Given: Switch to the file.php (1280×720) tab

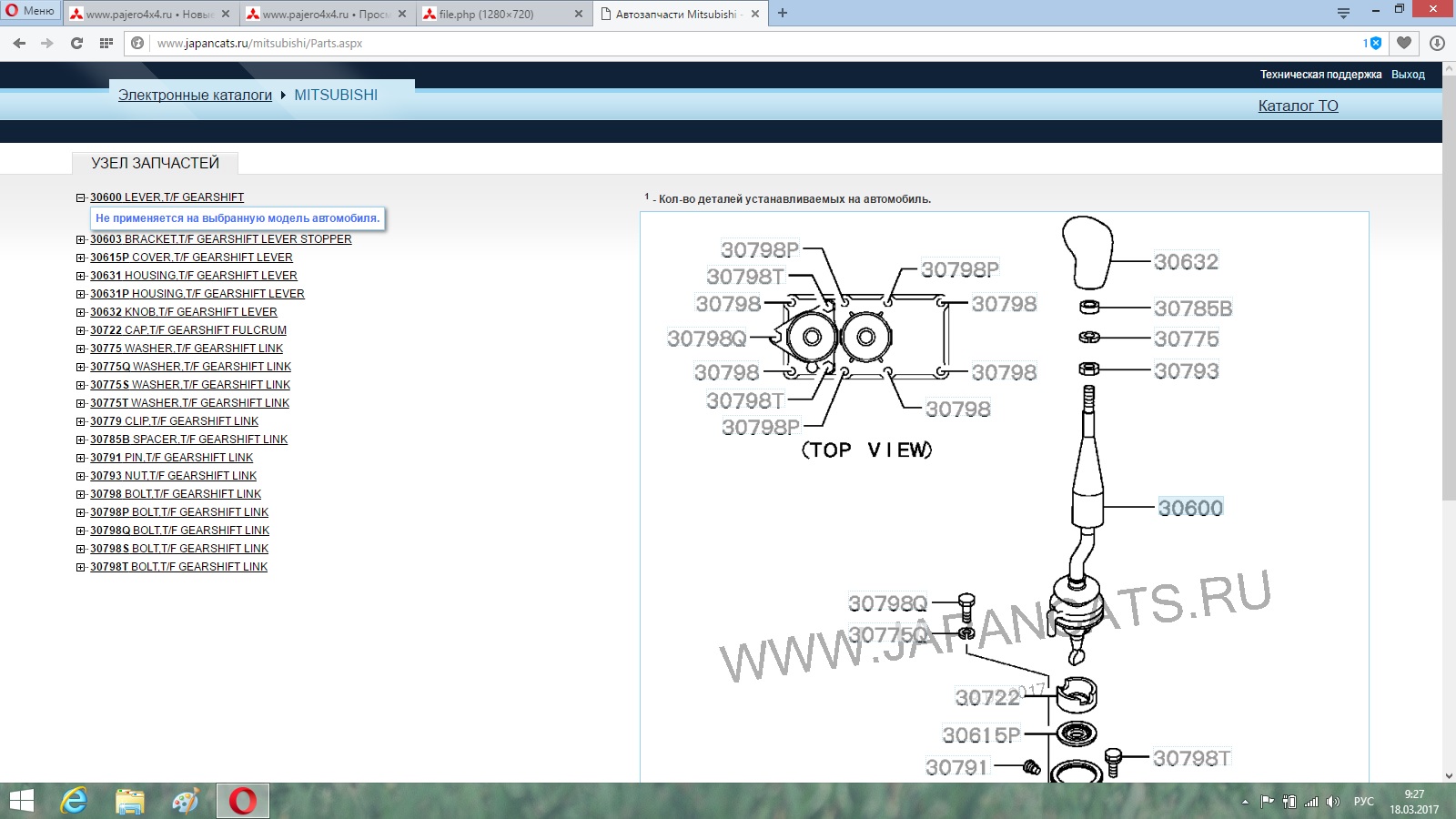Looking at the screenshot, I should (x=503, y=14).
